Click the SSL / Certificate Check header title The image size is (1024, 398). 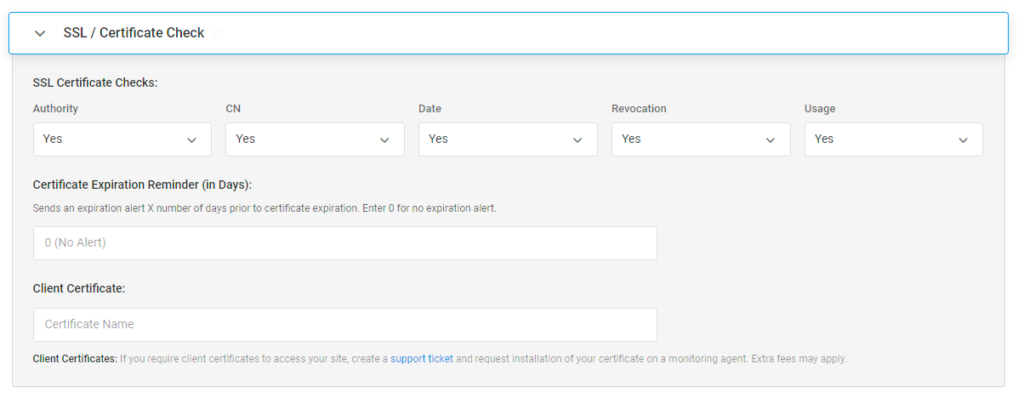pos(134,33)
